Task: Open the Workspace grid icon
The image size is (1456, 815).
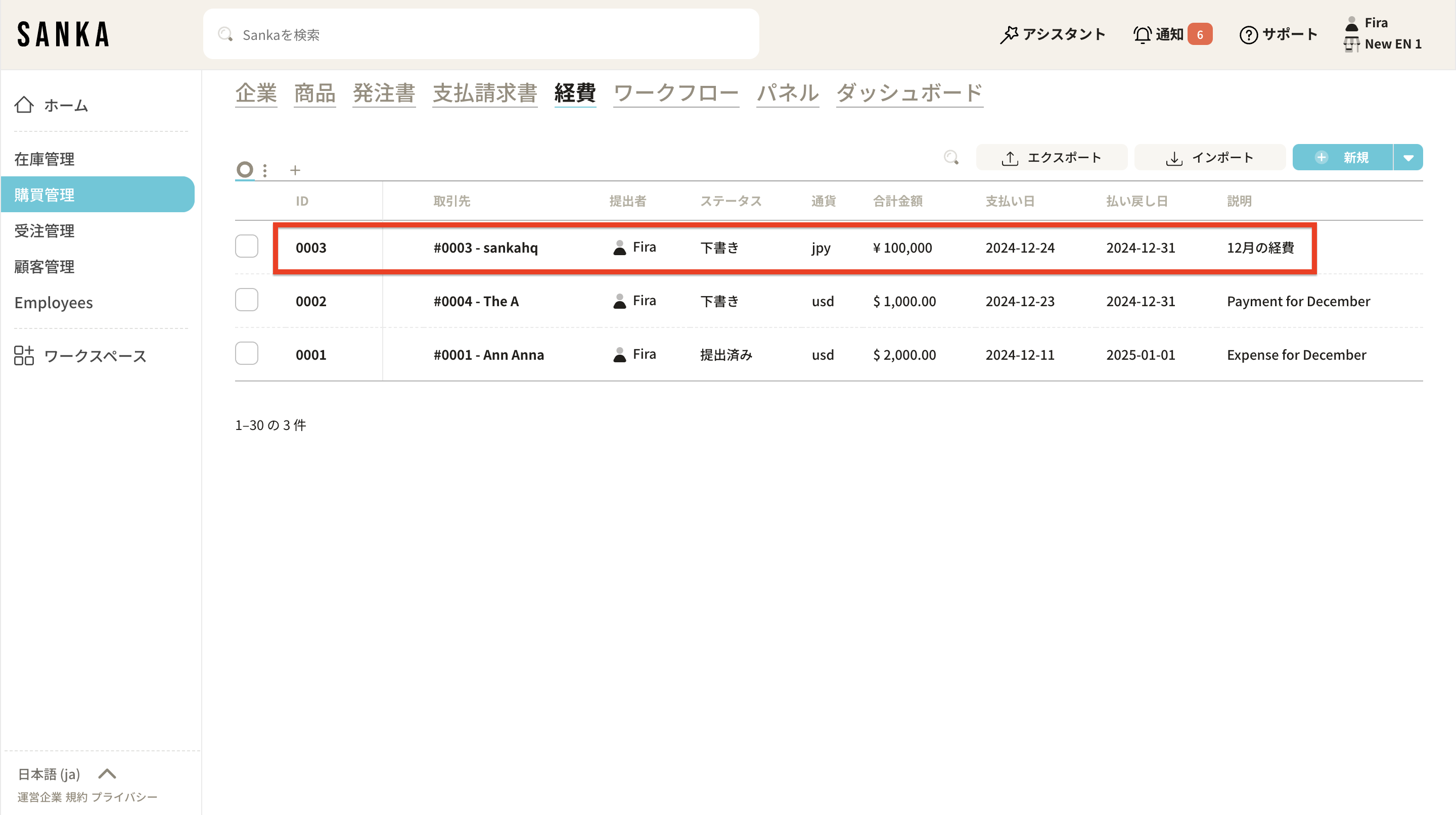Action: click(24, 356)
